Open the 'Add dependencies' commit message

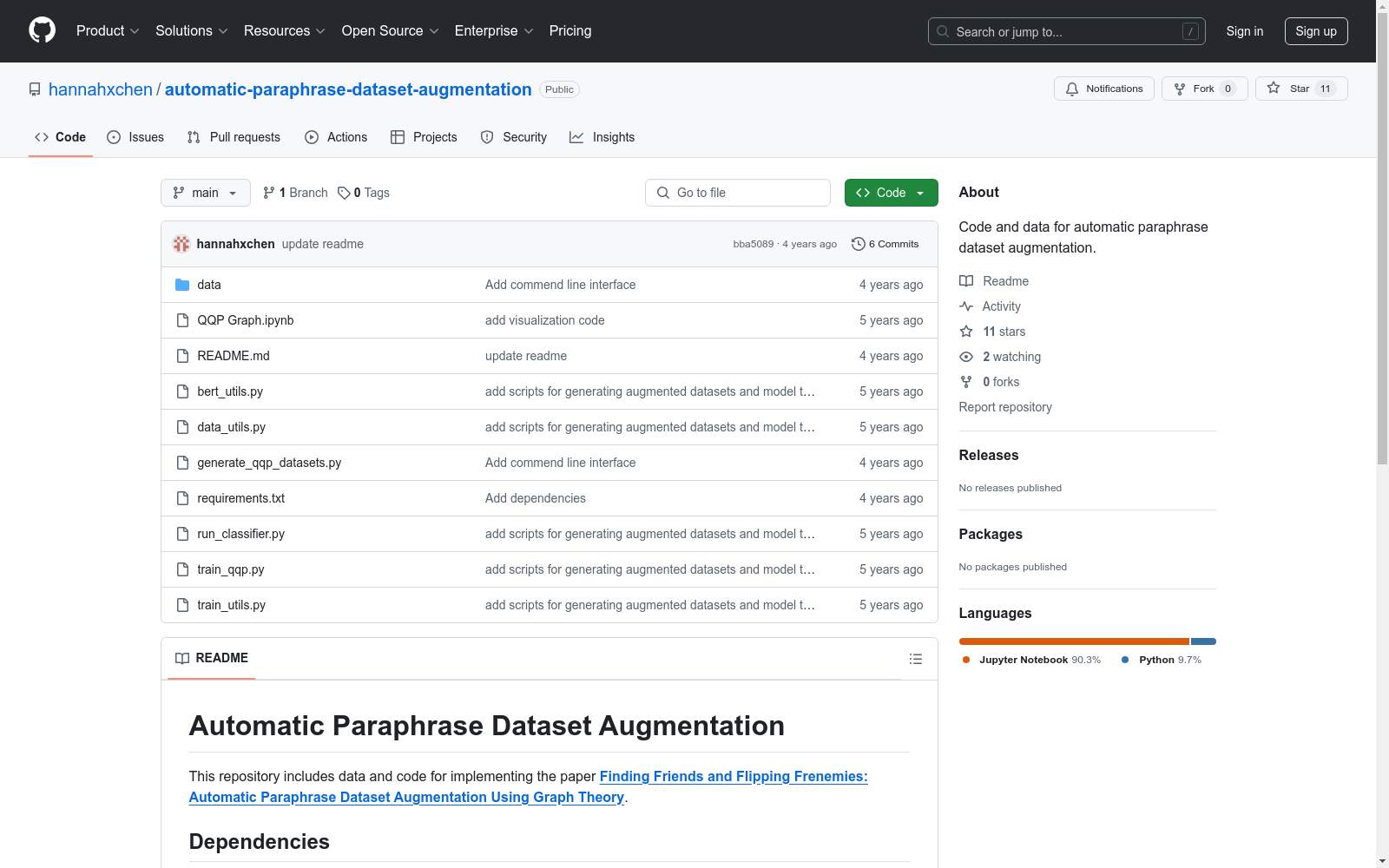[x=536, y=498]
